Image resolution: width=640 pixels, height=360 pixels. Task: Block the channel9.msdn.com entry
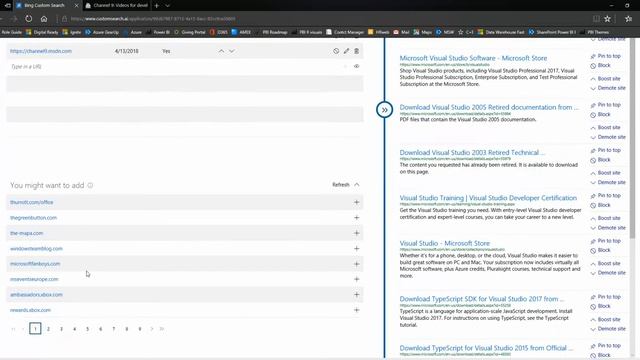pos(336,51)
